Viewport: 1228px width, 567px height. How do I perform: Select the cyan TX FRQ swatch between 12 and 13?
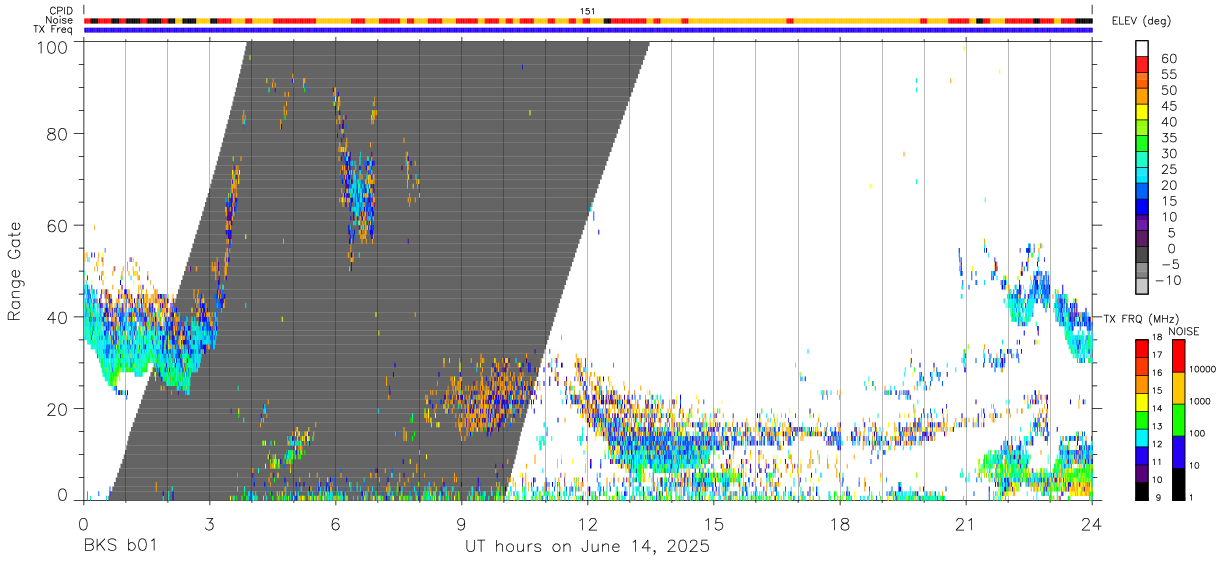(1142, 437)
